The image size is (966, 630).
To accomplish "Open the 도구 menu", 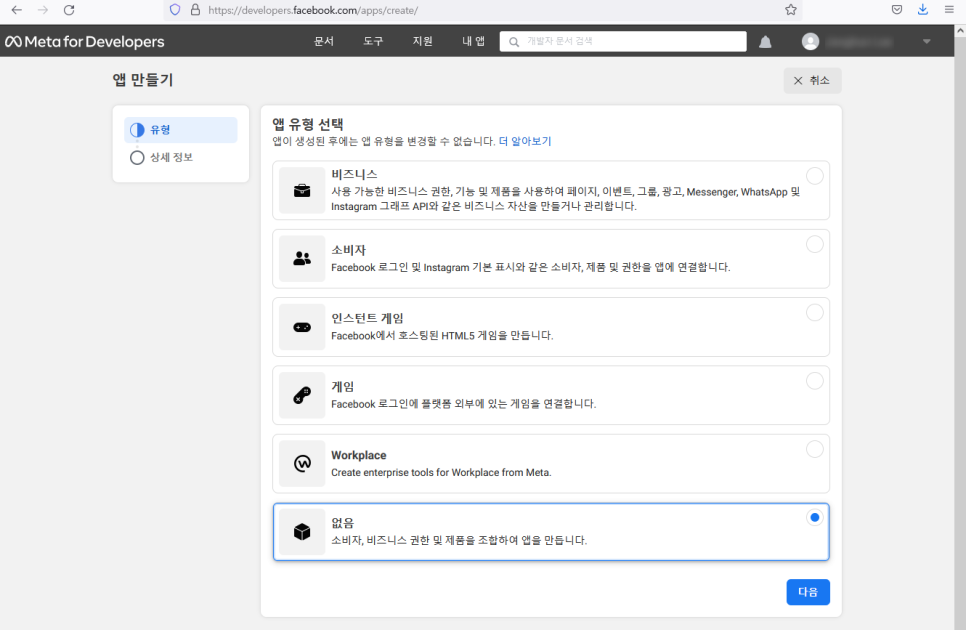I will pyautogui.click(x=373, y=41).
